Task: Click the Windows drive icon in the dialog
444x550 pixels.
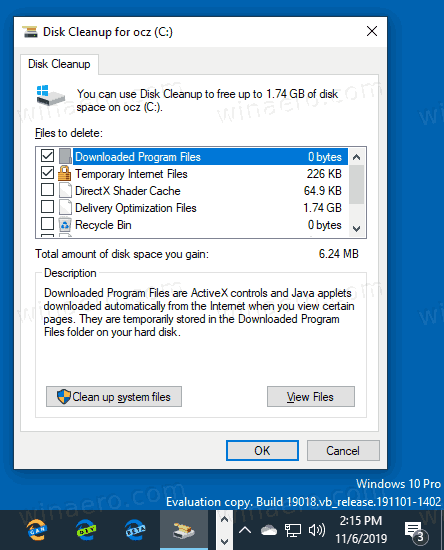Action: (51, 95)
